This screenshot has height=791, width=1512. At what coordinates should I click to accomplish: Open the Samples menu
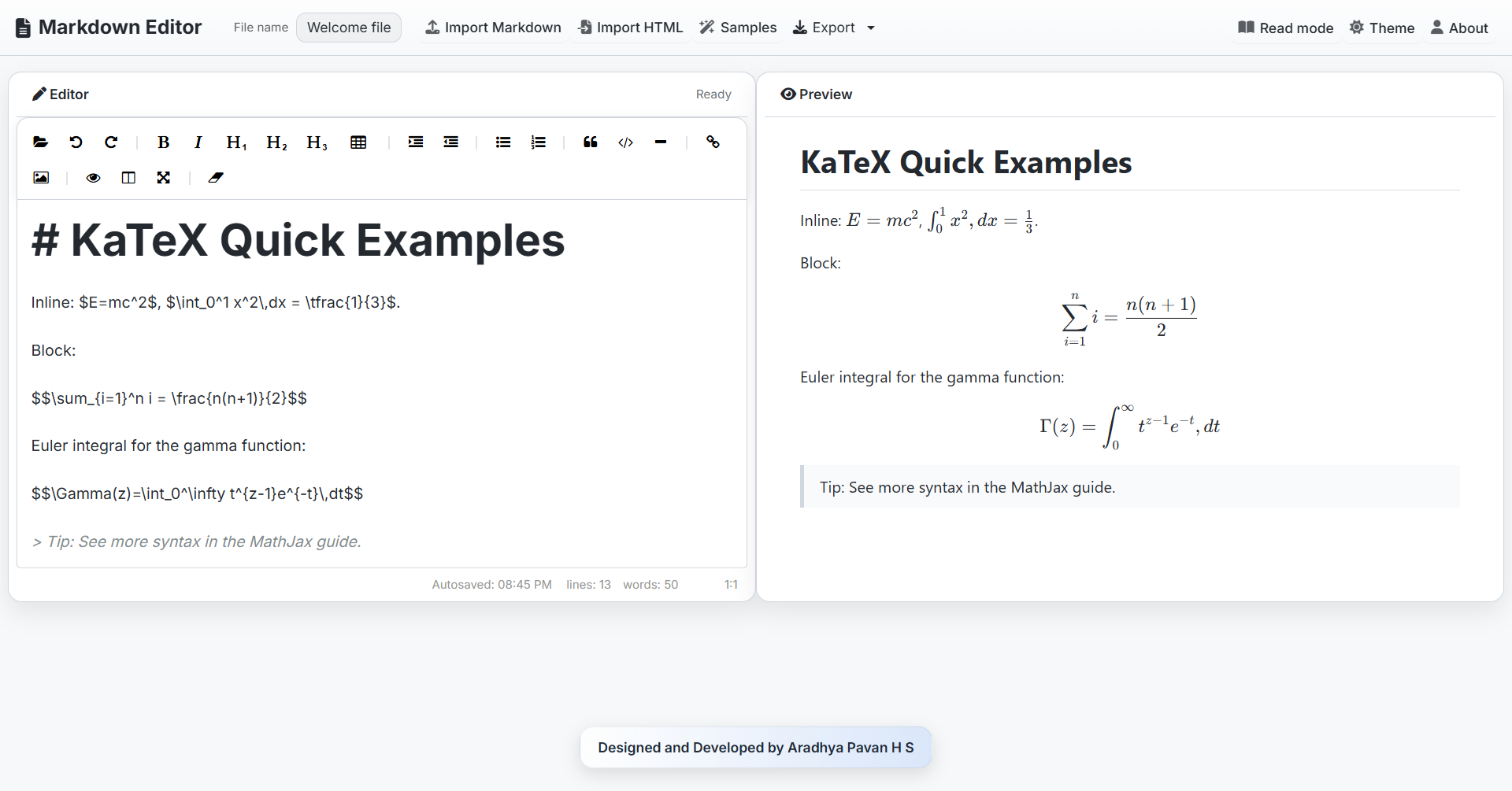[x=739, y=28]
